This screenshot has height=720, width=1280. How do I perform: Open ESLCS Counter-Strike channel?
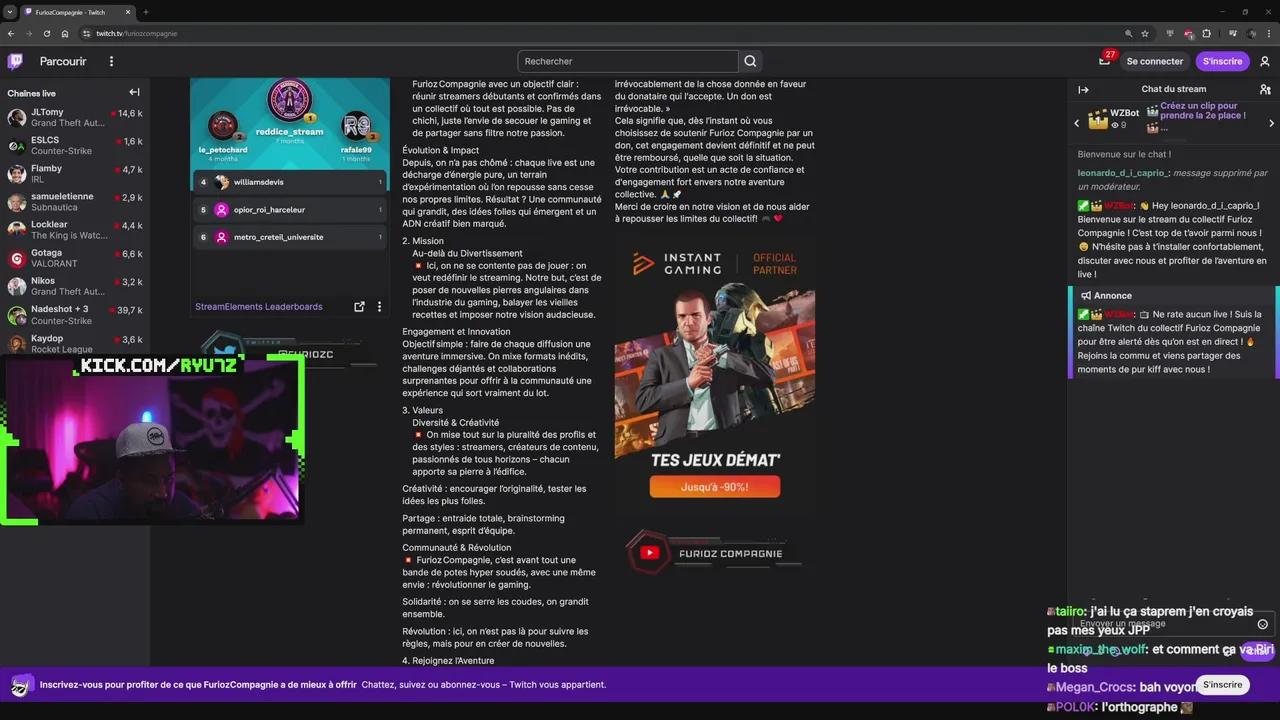pos(75,146)
